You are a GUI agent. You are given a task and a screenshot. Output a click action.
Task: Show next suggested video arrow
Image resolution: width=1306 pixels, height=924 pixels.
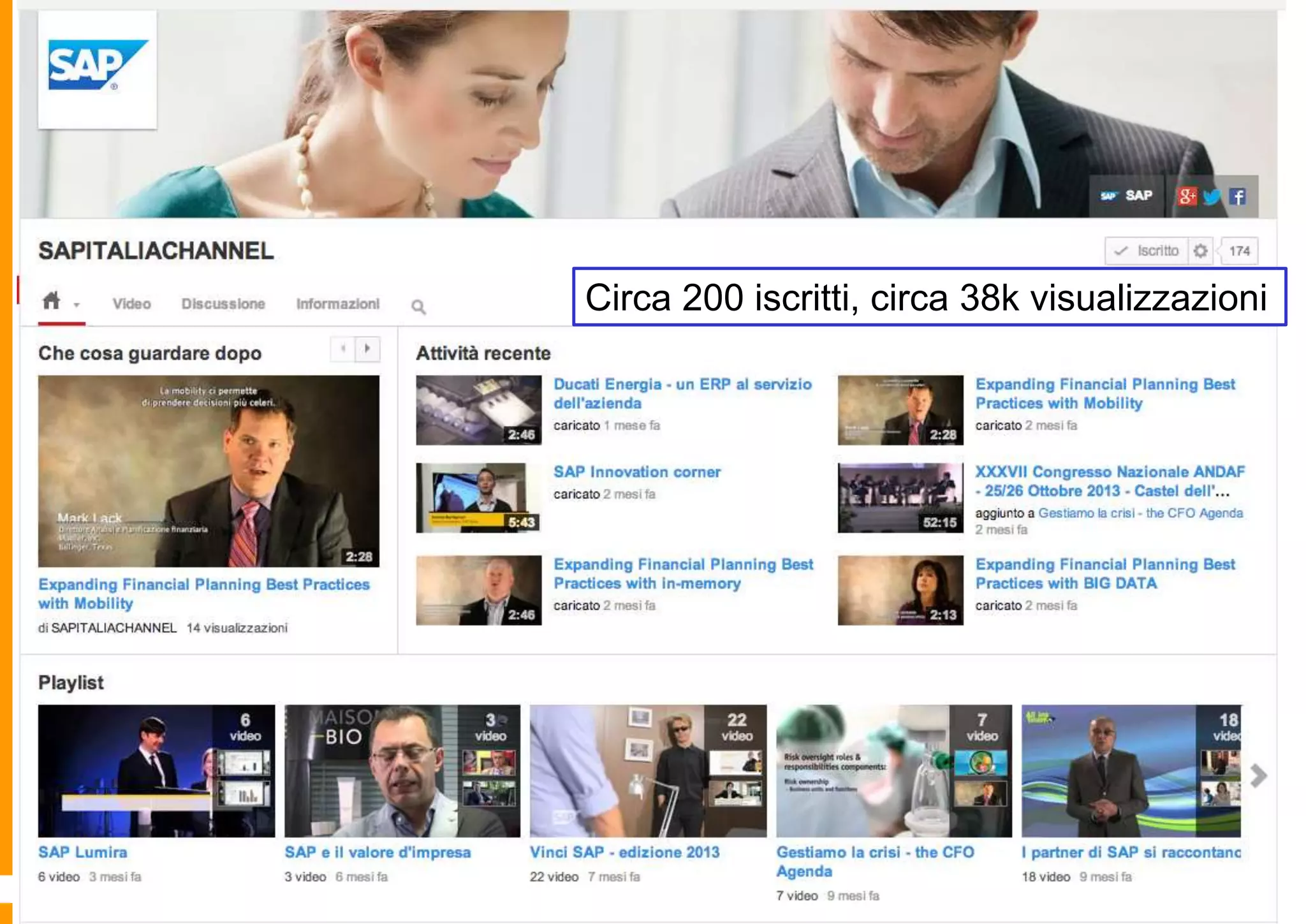click(x=367, y=349)
